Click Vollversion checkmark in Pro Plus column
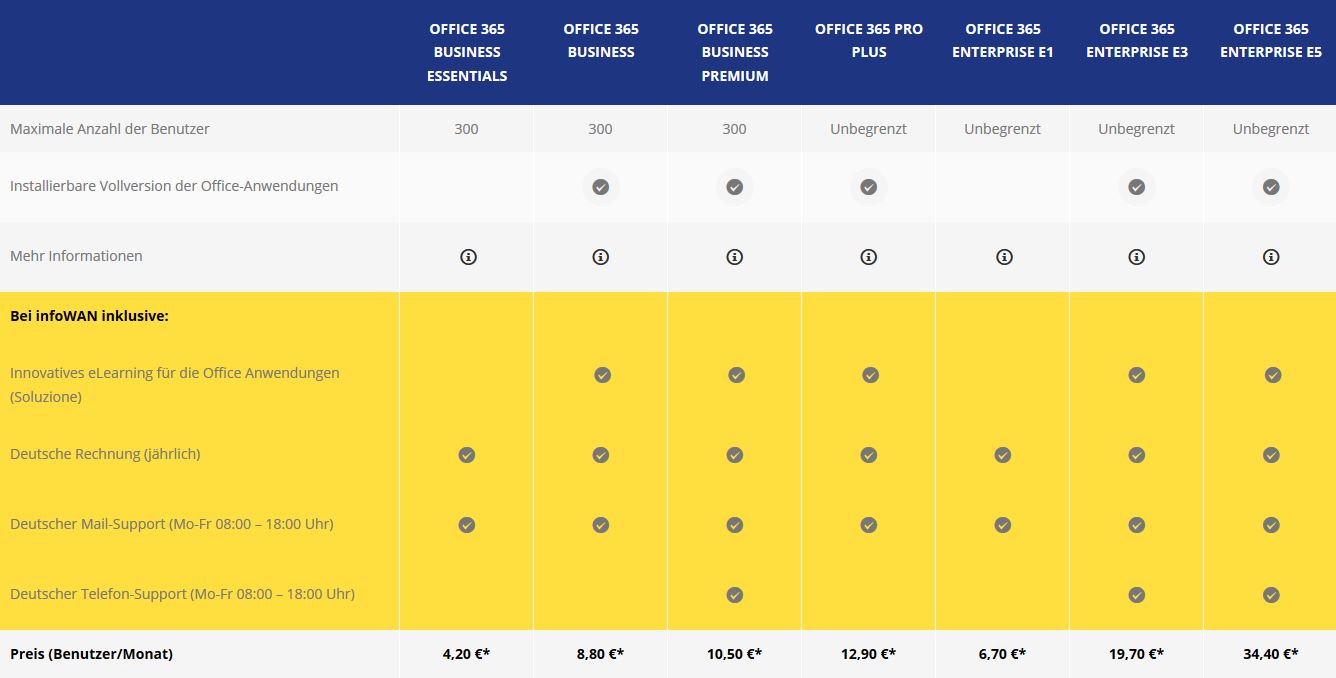 [x=869, y=187]
